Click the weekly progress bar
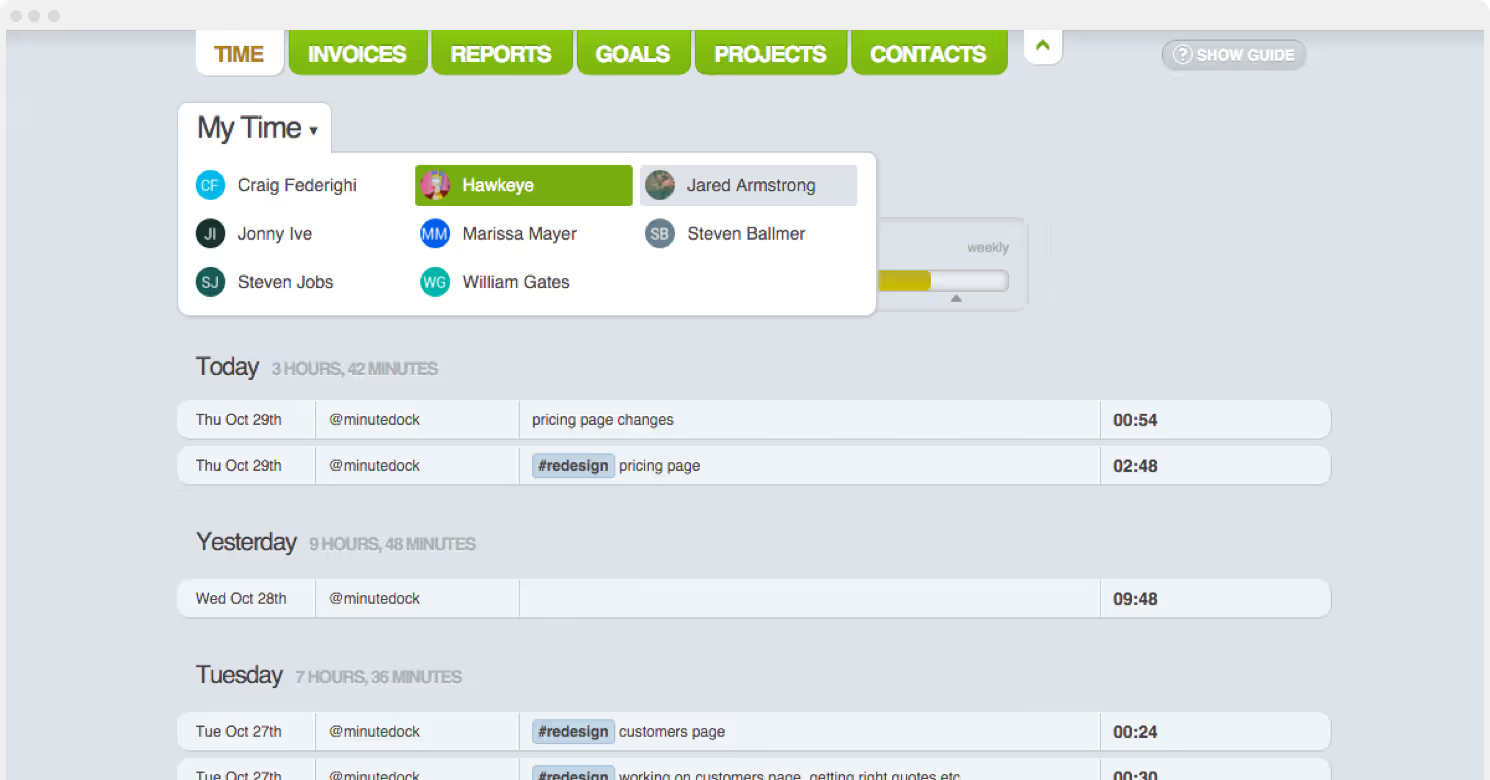This screenshot has height=780, width=1490. pos(941,280)
